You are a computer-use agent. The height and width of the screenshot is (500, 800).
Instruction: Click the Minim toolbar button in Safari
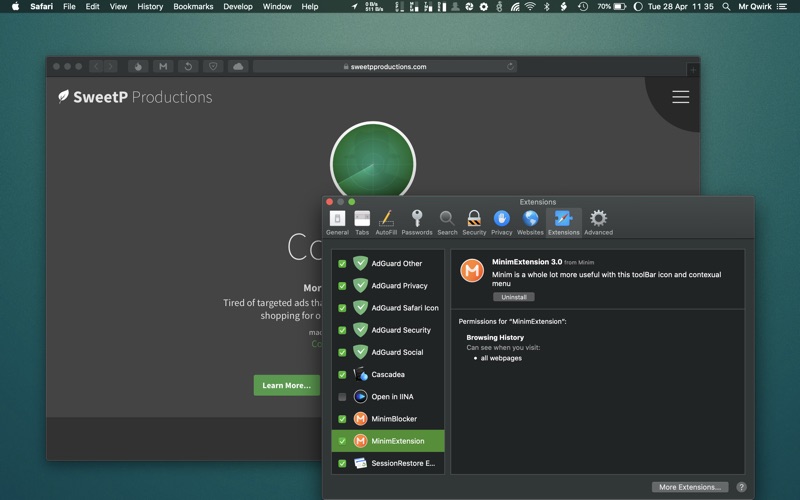click(x=163, y=67)
